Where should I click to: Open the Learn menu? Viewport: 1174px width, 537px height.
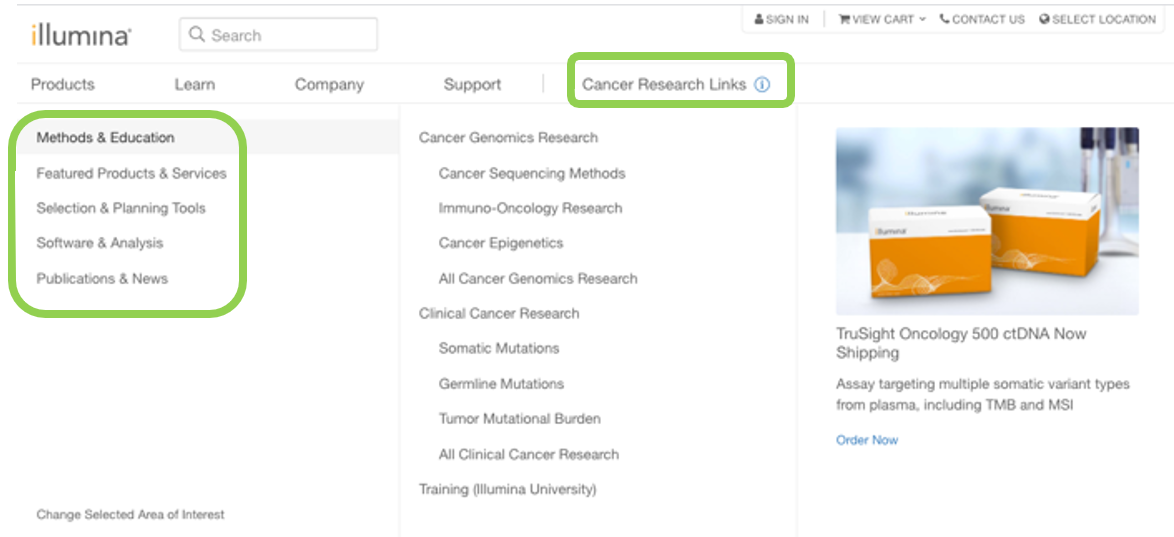pos(194,85)
